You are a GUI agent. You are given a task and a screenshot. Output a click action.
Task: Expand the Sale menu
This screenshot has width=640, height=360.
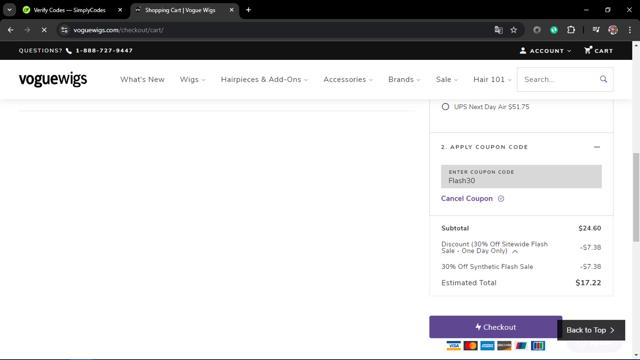tap(447, 80)
